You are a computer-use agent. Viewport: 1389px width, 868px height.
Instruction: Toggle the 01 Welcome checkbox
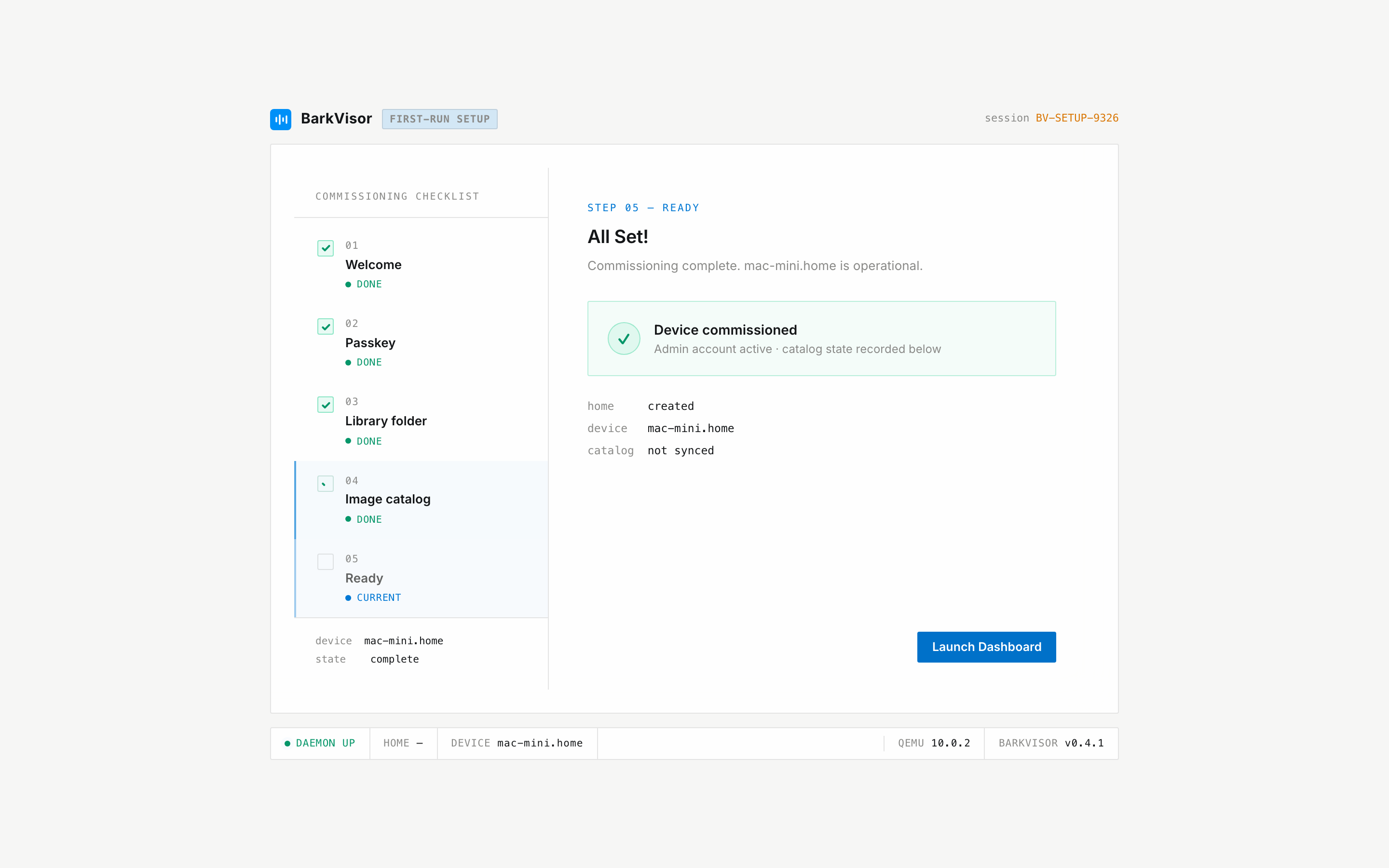326,248
